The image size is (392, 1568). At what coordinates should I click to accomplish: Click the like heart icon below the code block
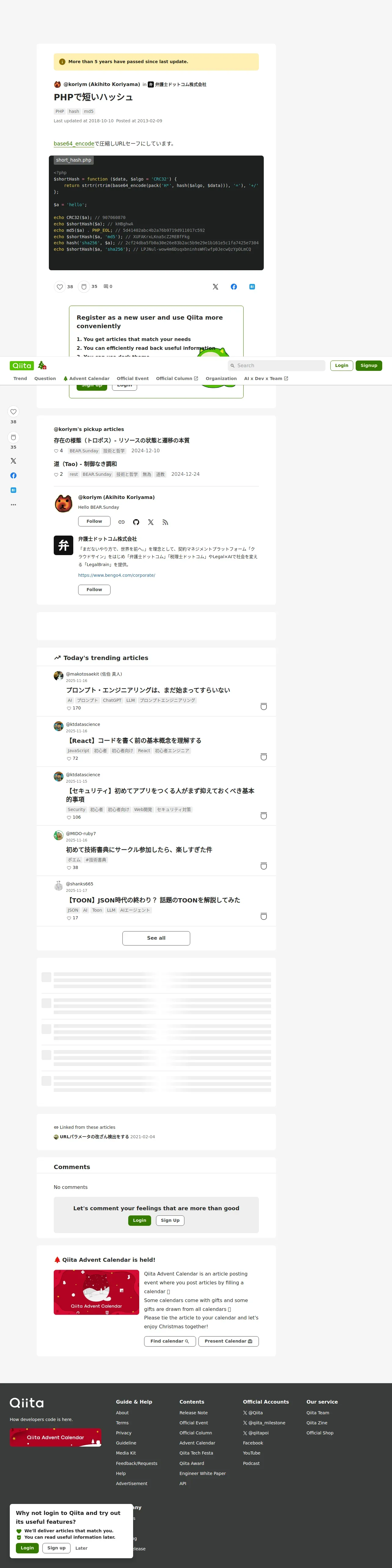pyautogui.click(x=60, y=287)
